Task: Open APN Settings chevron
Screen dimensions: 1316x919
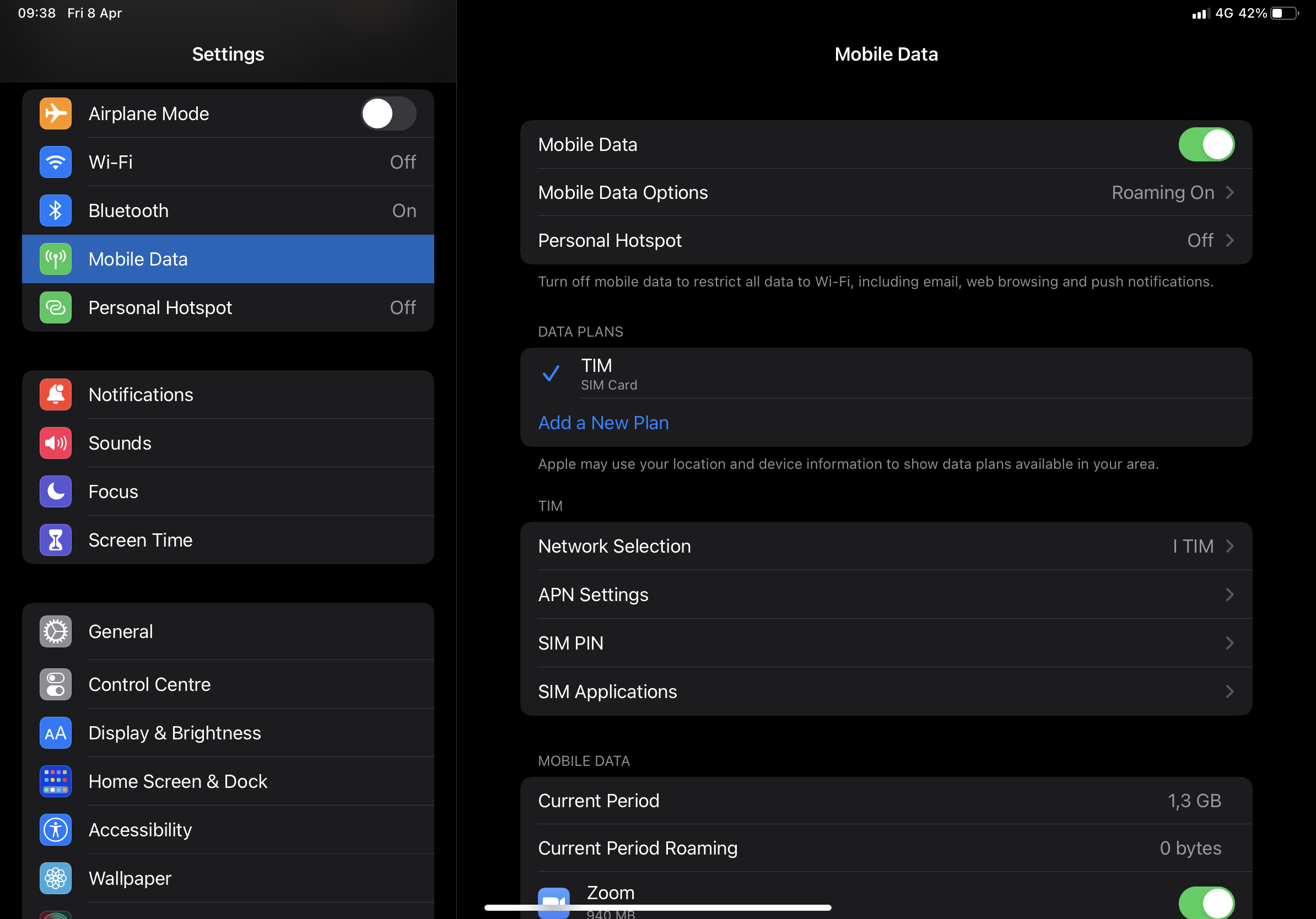Action: pyautogui.click(x=1229, y=594)
